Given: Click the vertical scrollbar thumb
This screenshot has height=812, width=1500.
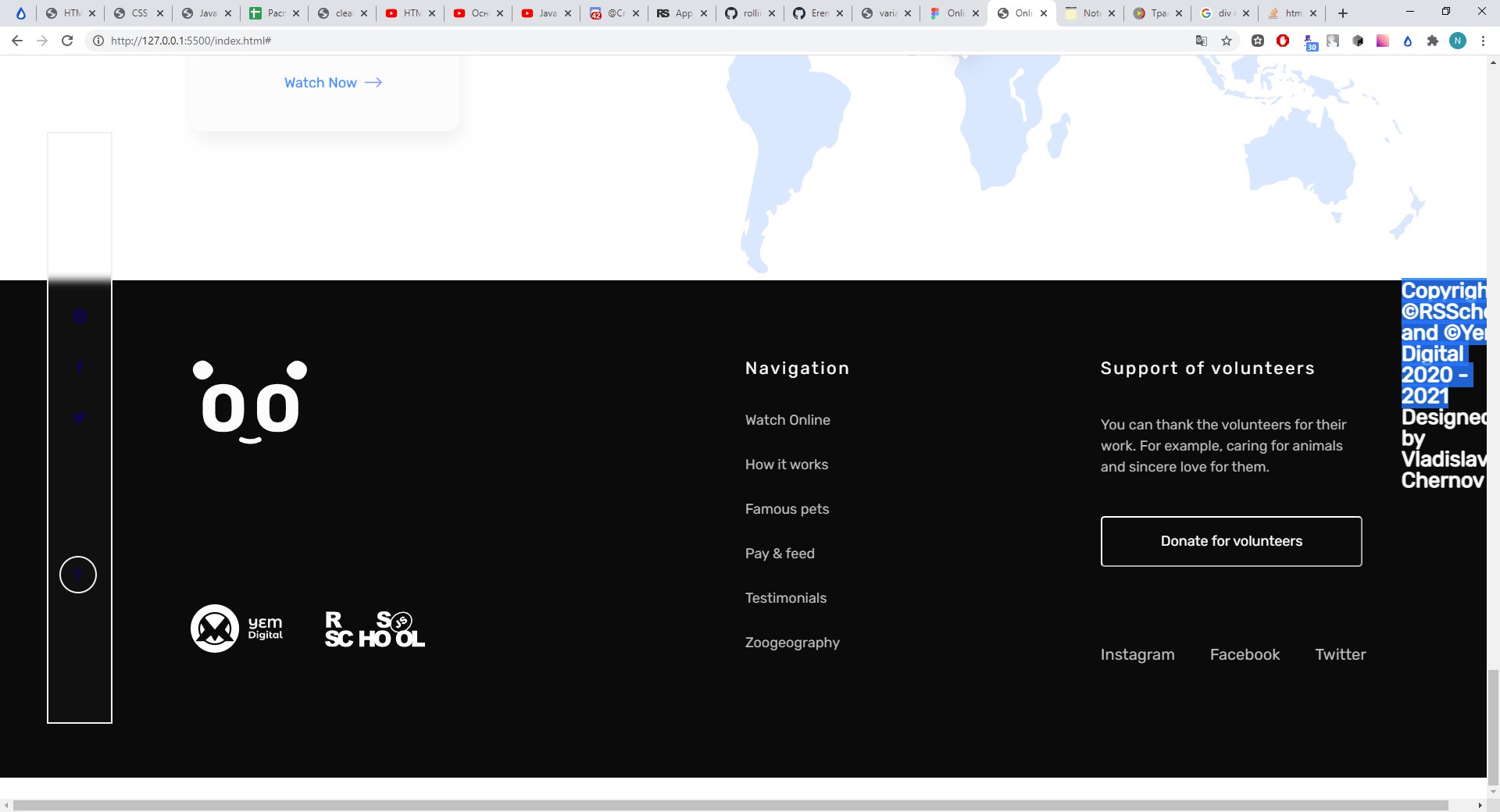Looking at the screenshot, I should (1493, 726).
